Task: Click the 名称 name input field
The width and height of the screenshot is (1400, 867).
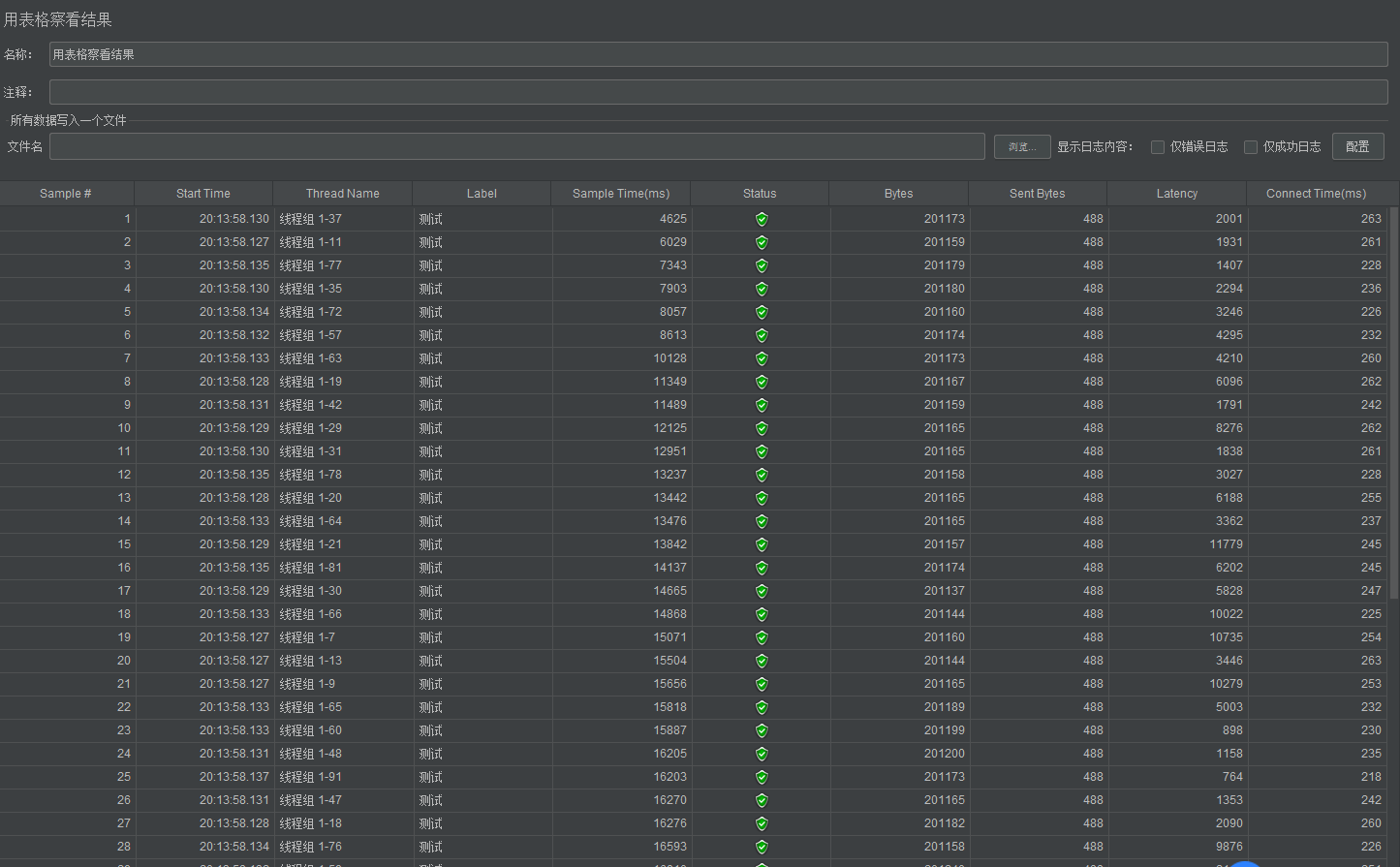Action: click(718, 54)
